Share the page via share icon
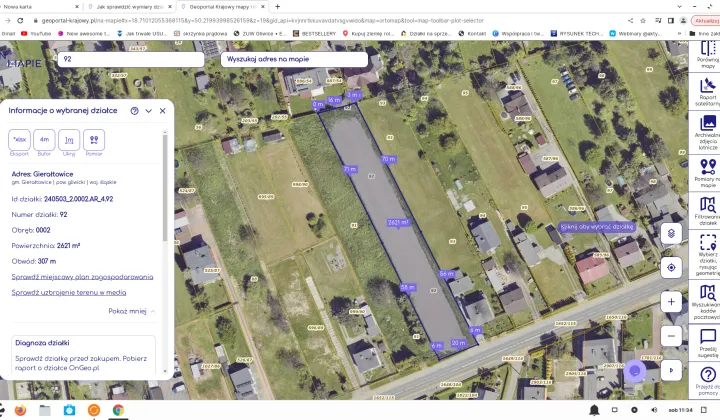Viewport: 720px width, 420px height. tap(630, 21)
